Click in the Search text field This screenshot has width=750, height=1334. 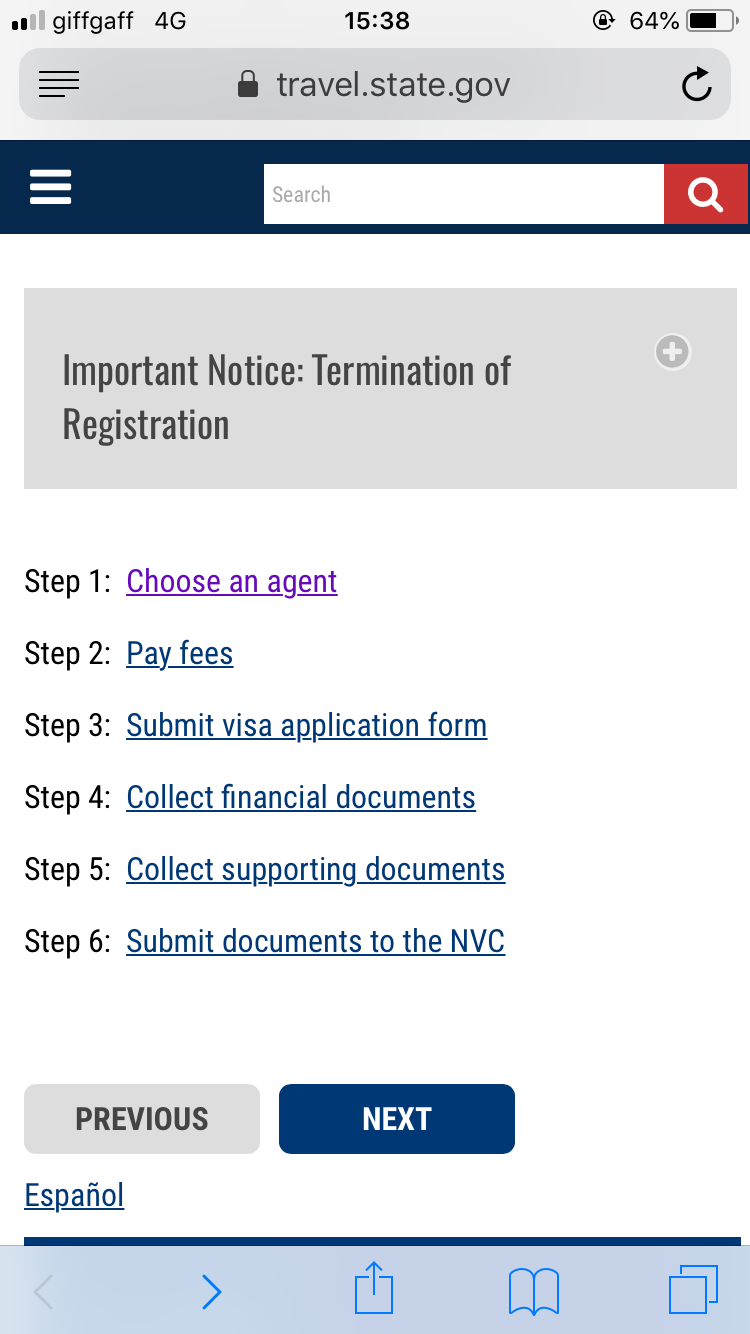click(463, 194)
